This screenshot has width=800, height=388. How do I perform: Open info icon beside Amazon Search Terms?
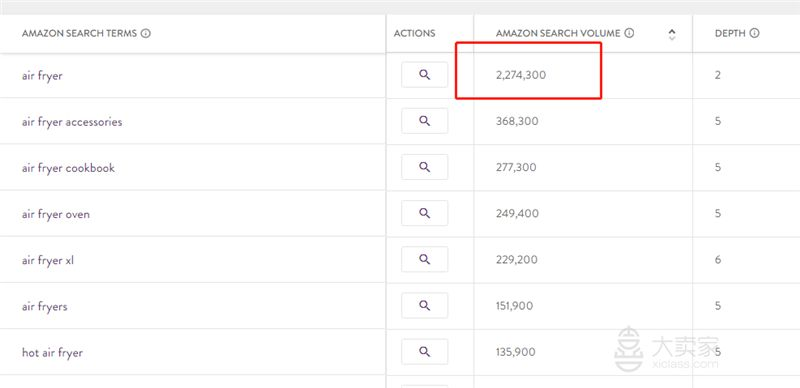point(146,33)
